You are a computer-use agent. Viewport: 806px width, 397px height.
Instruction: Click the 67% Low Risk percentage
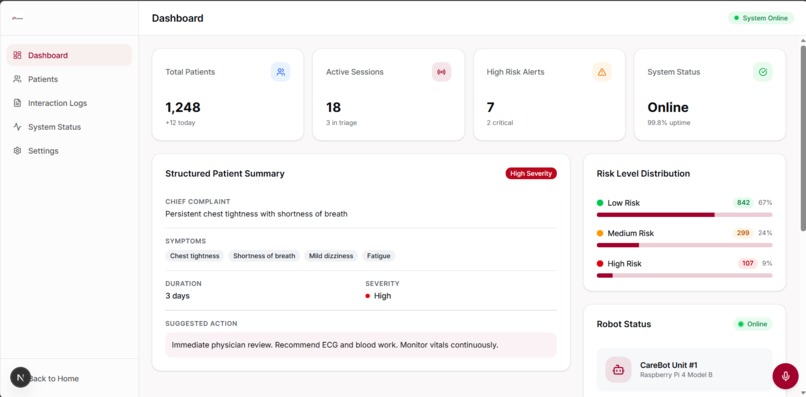coord(765,203)
